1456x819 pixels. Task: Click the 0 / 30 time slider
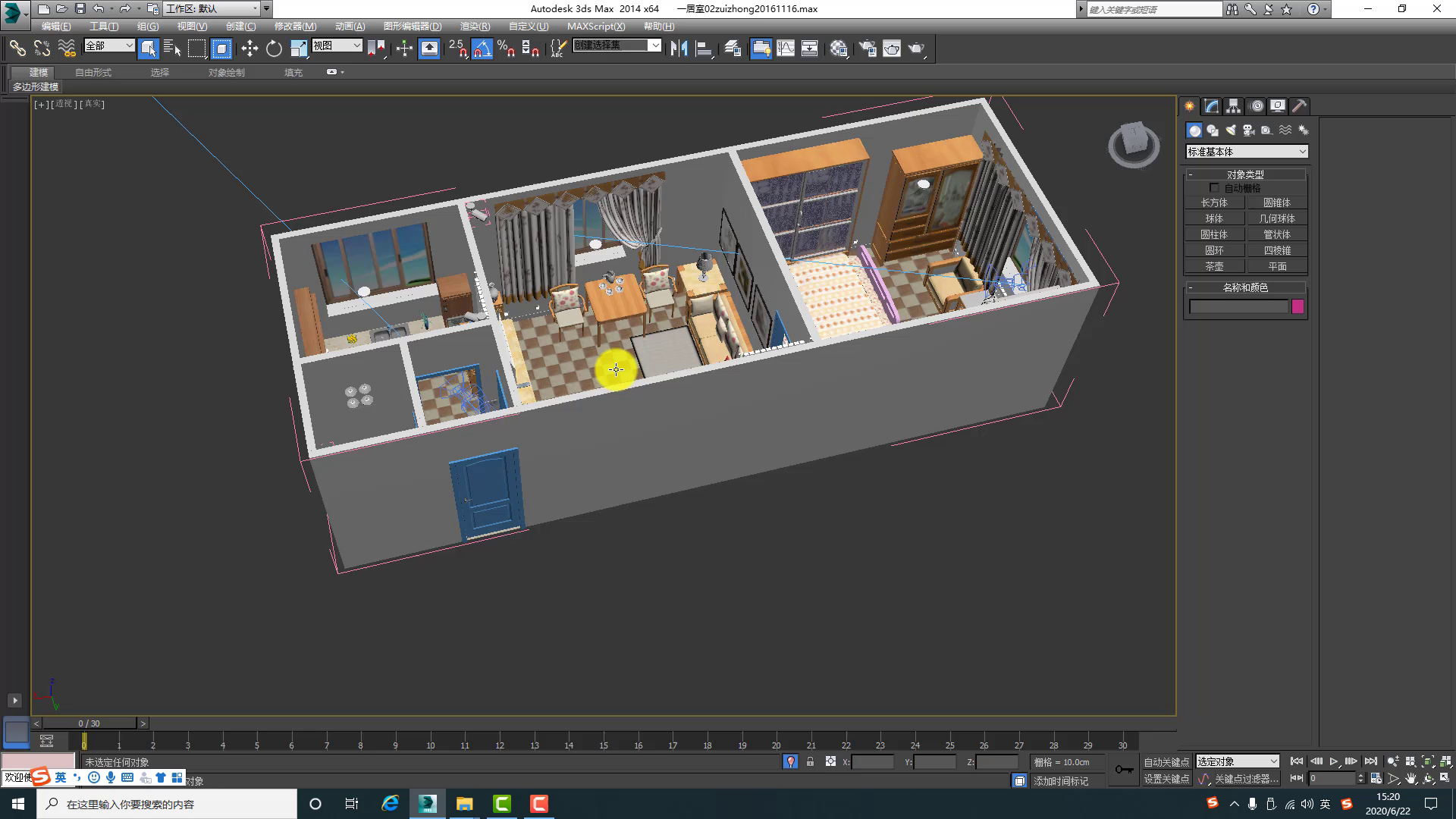click(x=89, y=723)
